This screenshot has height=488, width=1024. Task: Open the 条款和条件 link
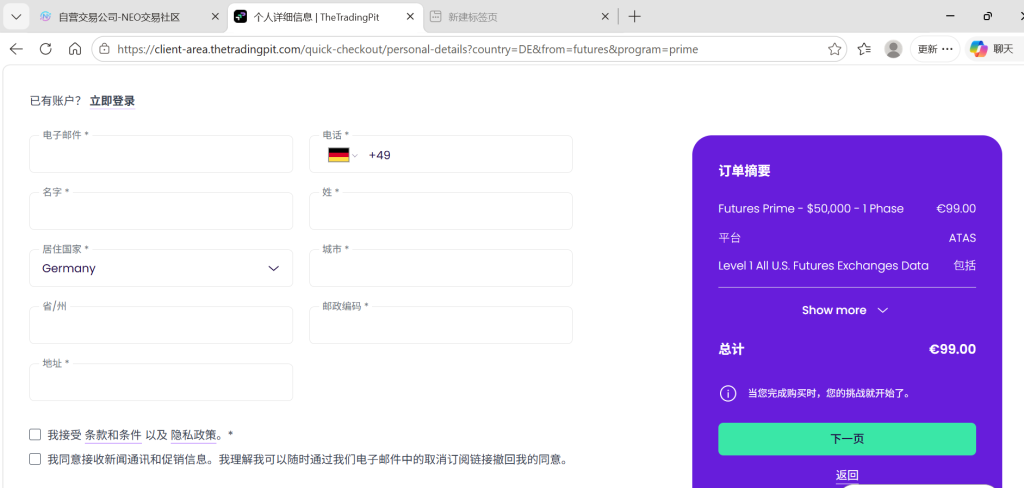coord(113,434)
